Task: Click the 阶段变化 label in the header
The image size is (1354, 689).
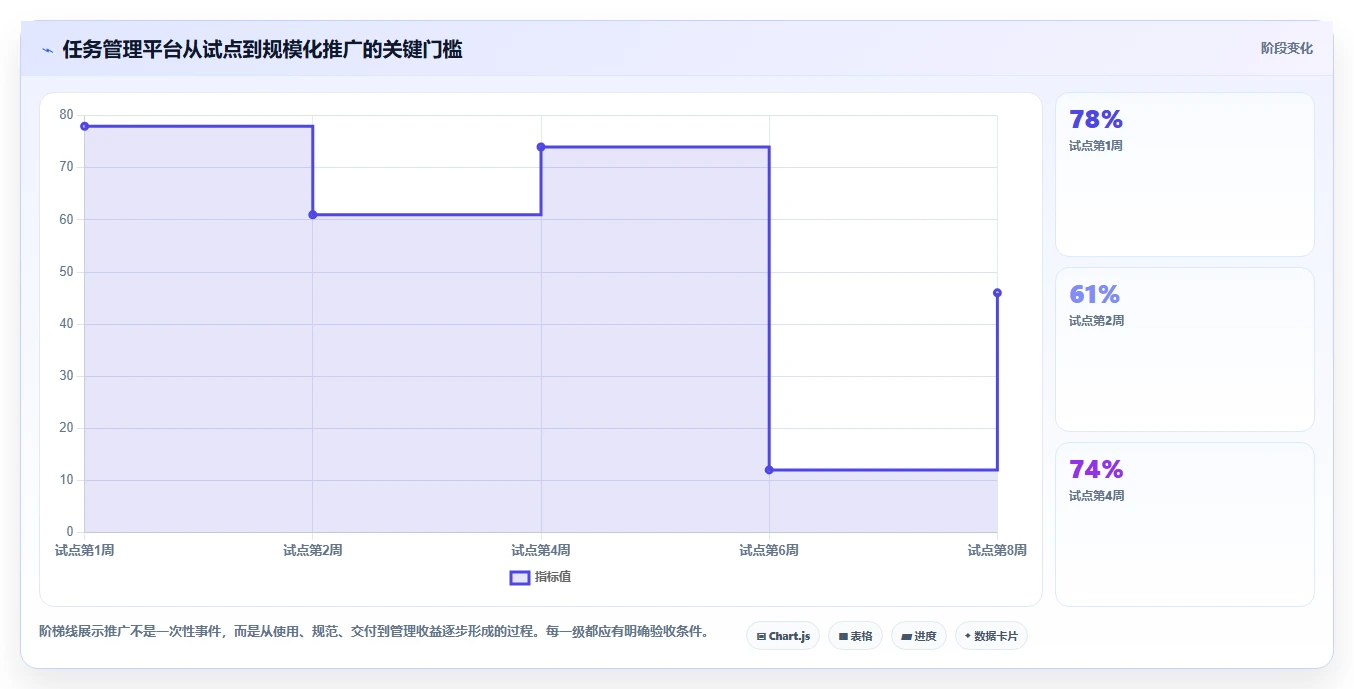Action: [x=1286, y=48]
